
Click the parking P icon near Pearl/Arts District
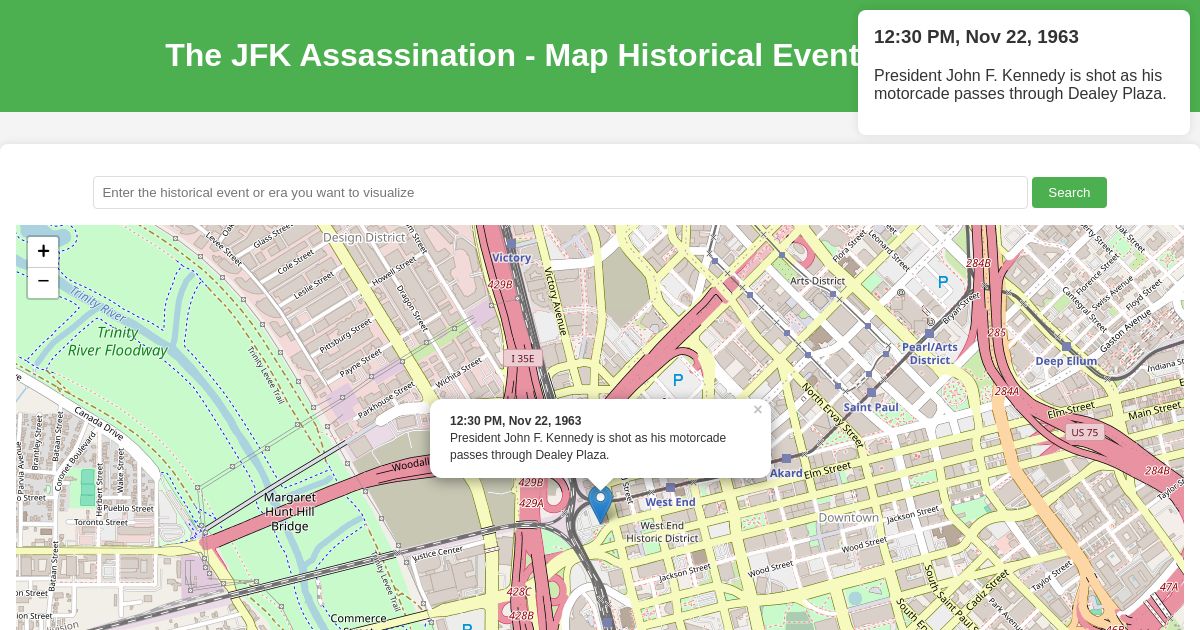[942, 281]
